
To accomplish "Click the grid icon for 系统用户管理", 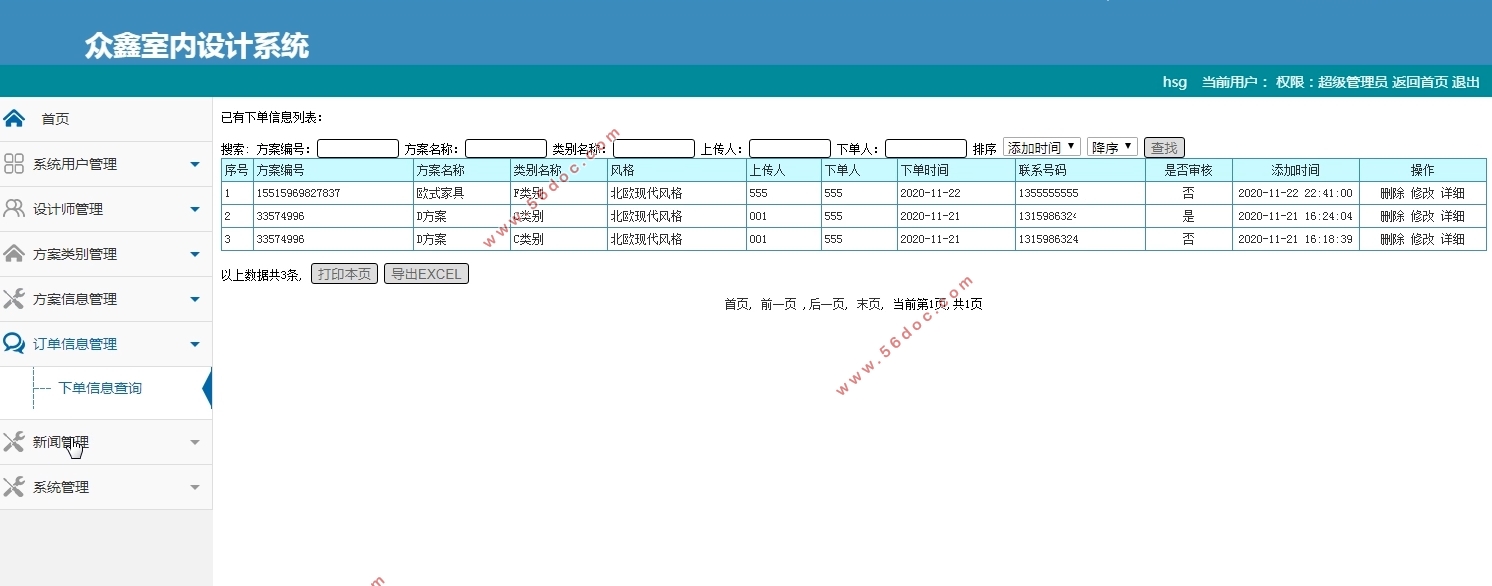I will click(x=14, y=164).
